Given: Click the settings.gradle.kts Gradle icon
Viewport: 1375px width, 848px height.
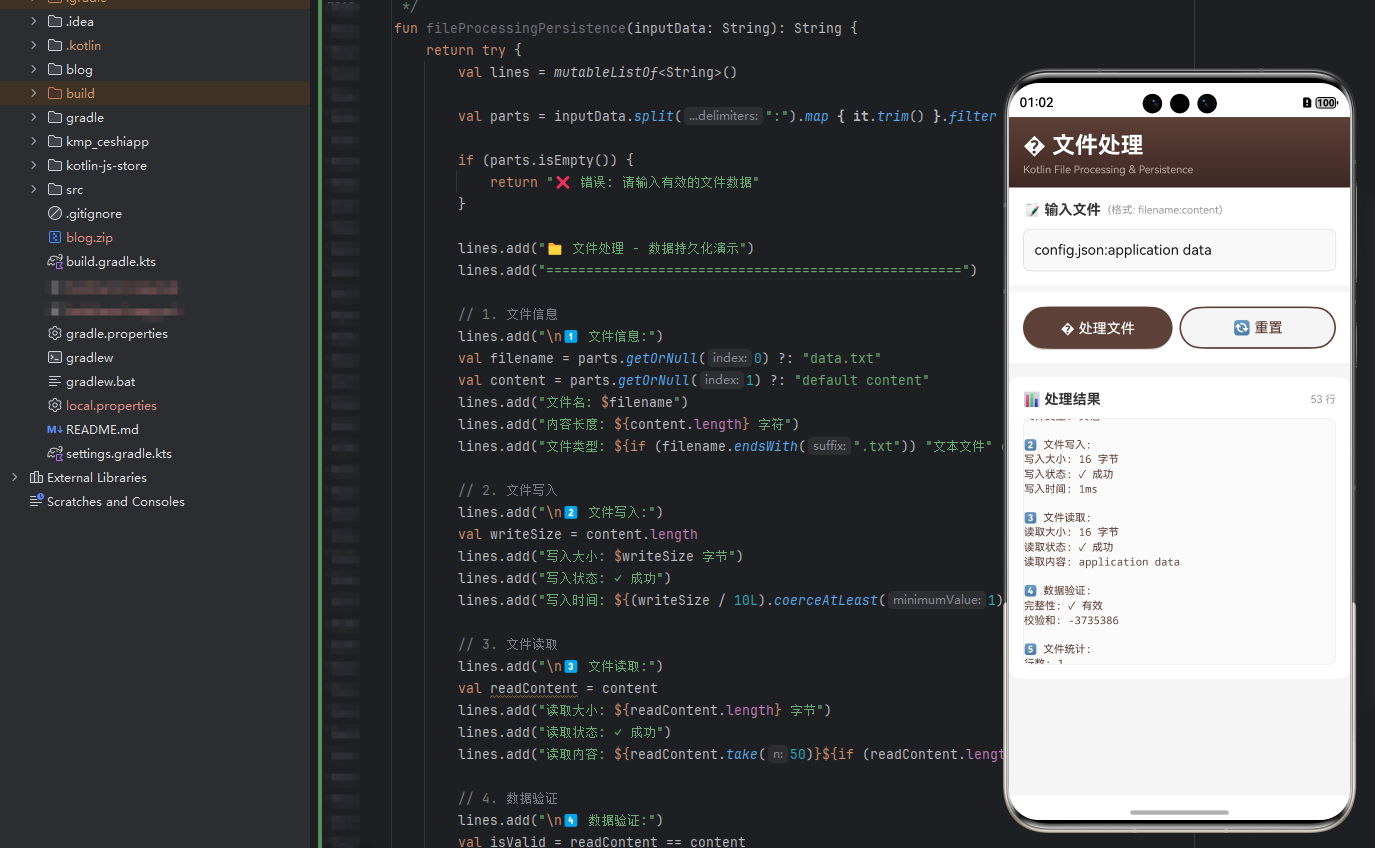Looking at the screenshot, I should (x=55, y=453).
